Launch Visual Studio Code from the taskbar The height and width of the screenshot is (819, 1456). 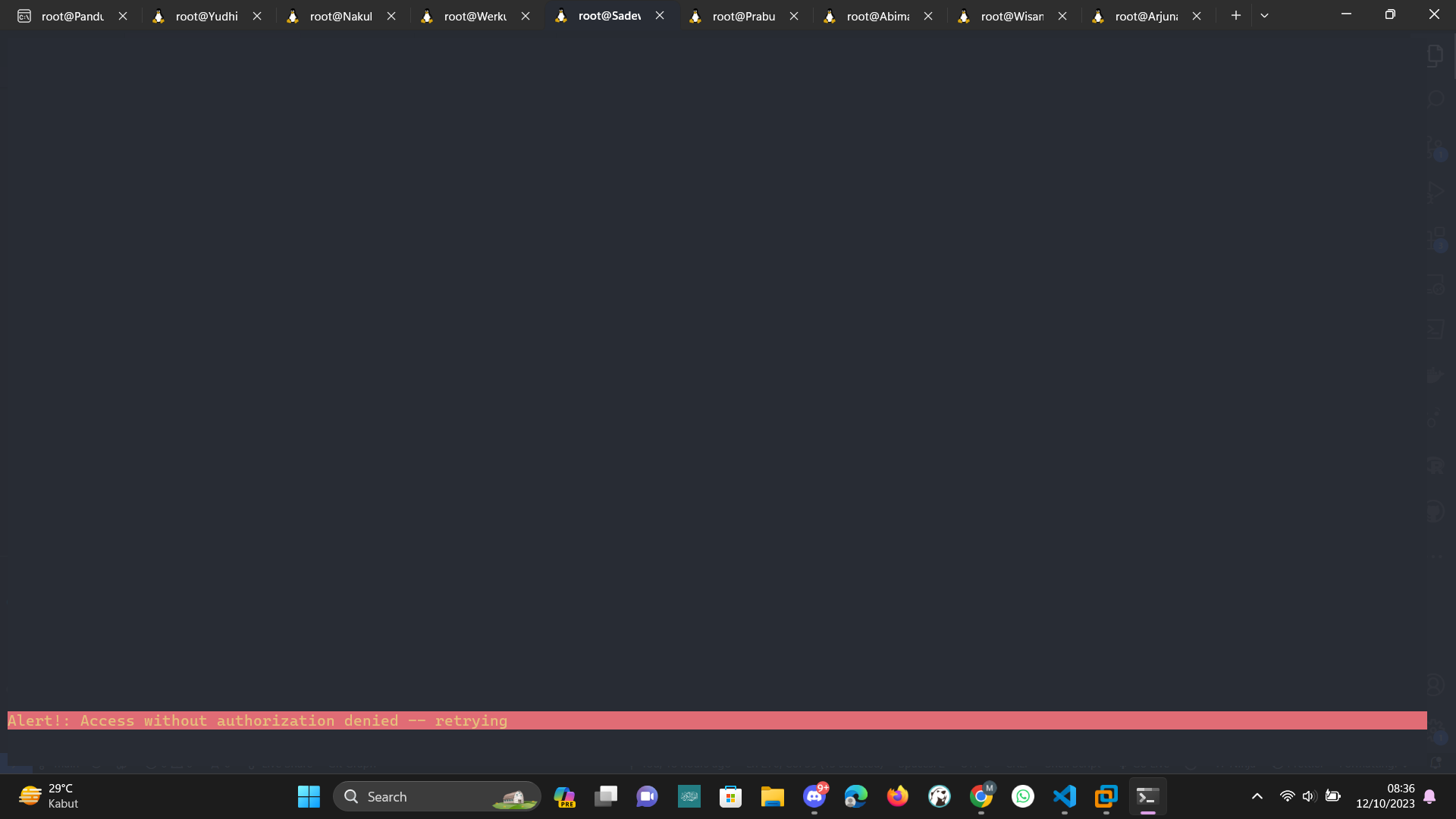pyautogui.click(x=1064, y=796)
